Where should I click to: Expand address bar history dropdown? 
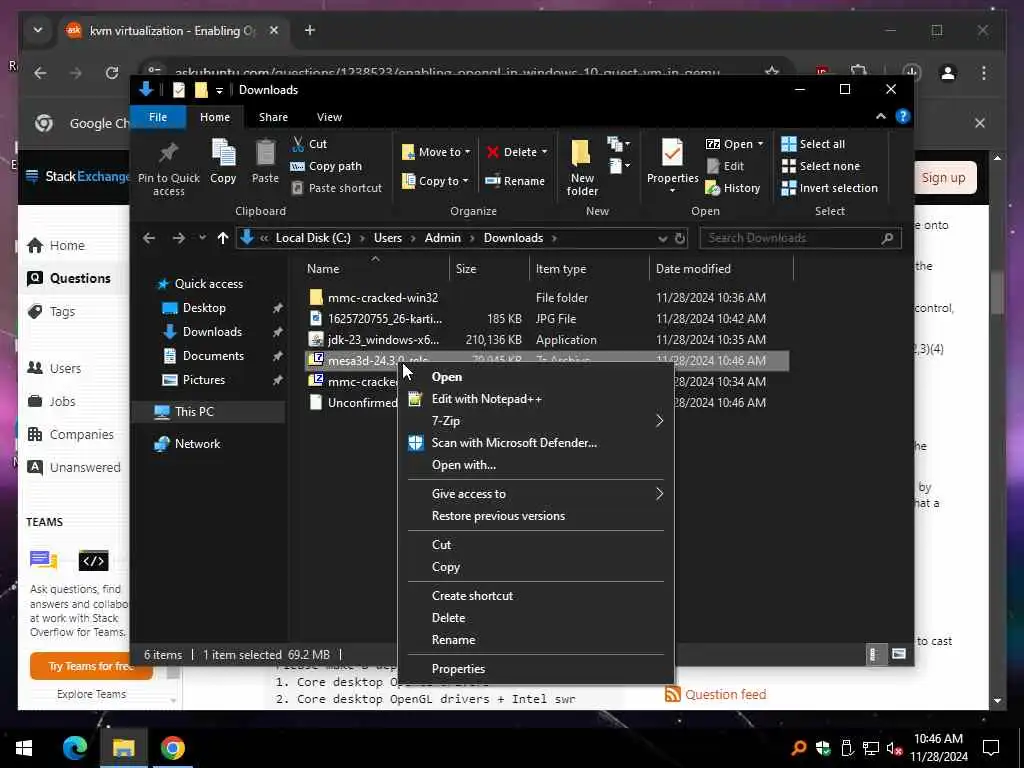[x=662, y=238]
